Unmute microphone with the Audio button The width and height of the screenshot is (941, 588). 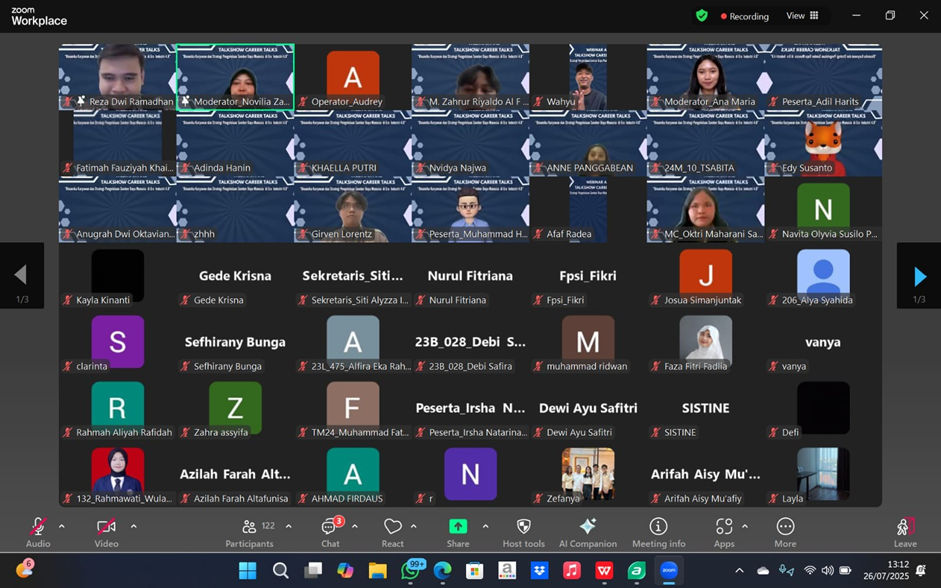click(x=38, y=530)
